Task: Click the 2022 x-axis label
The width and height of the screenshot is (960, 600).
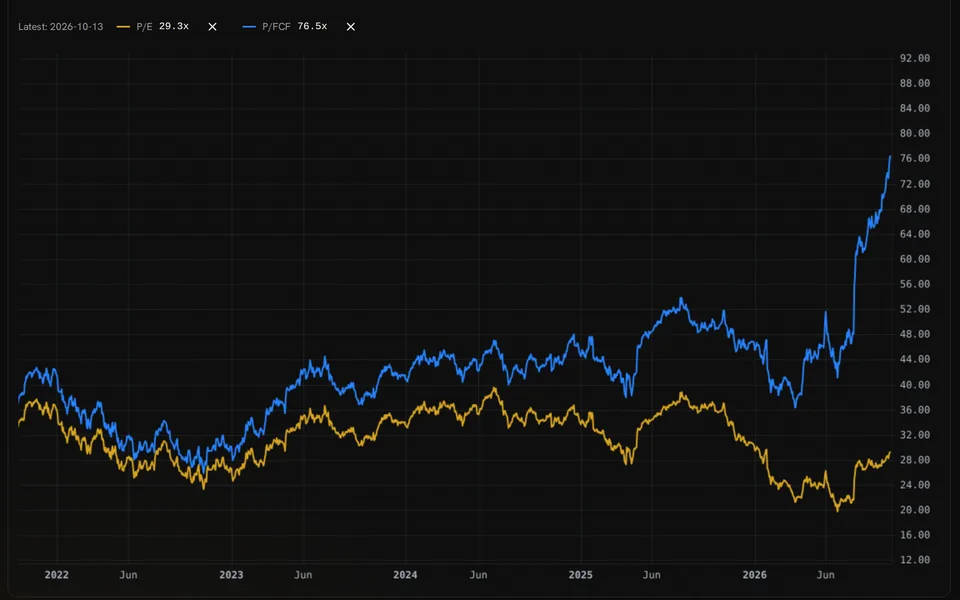Action: click(57, 575)
